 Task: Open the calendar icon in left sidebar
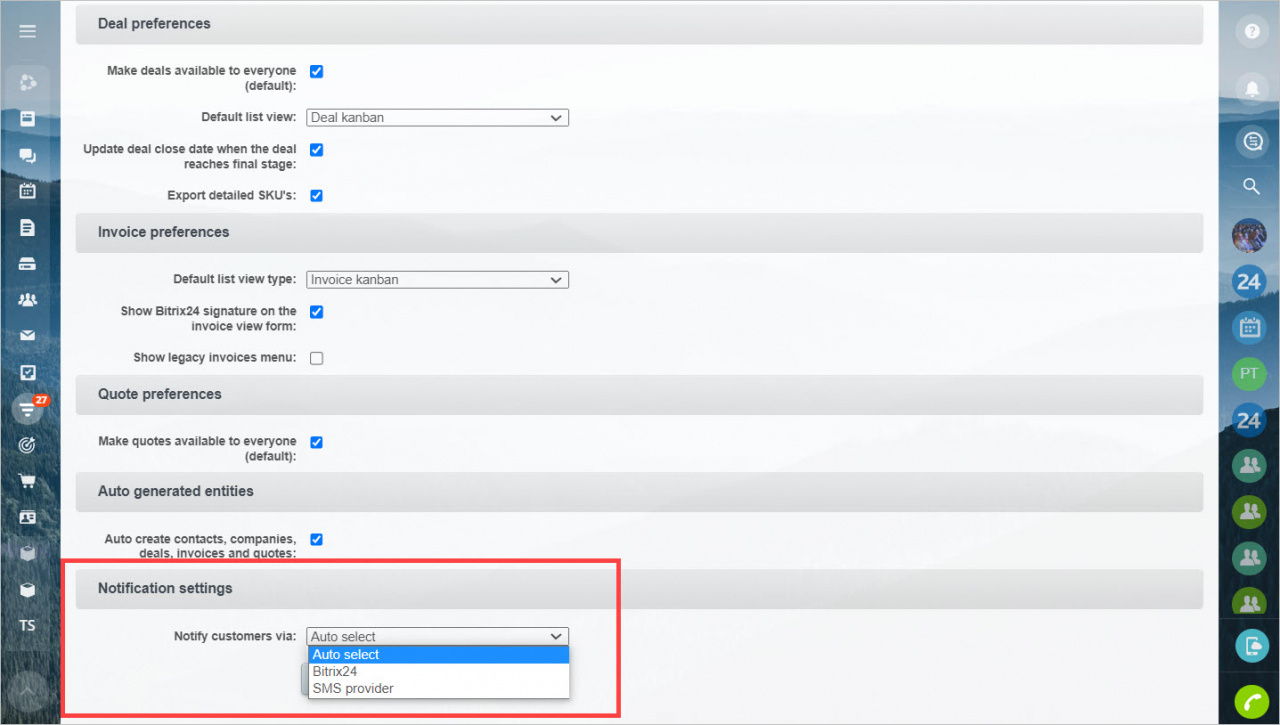(x=28, y=191)
